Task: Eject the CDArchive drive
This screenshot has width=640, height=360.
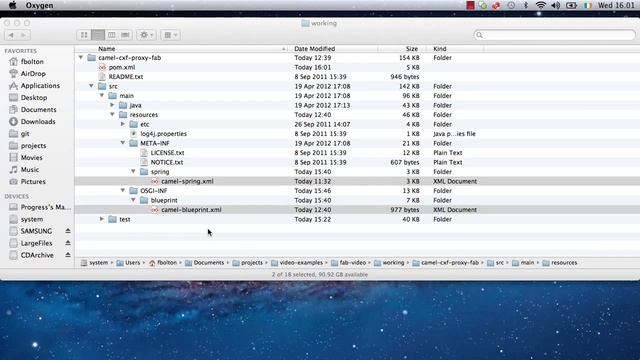Action: click(x=68, y=255)
